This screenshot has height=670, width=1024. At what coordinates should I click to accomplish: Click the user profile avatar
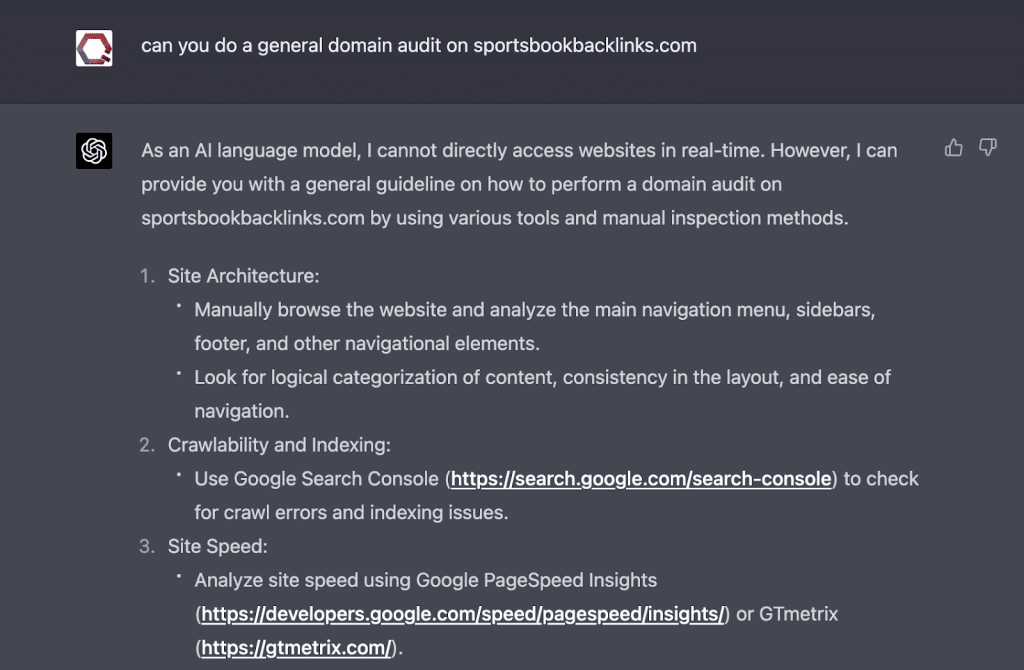coord(94,47)
